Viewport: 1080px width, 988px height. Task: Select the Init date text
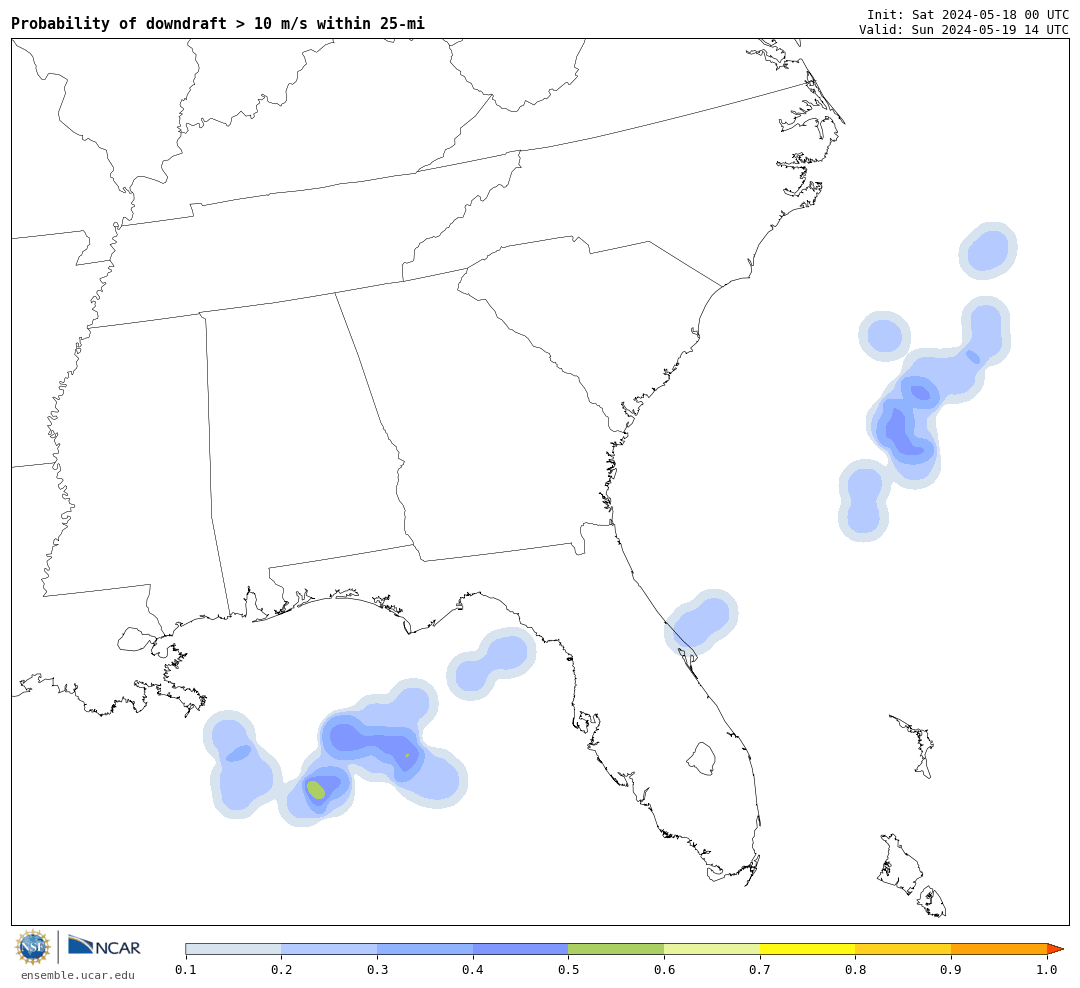pyautogui.click(x=967, y=14)
